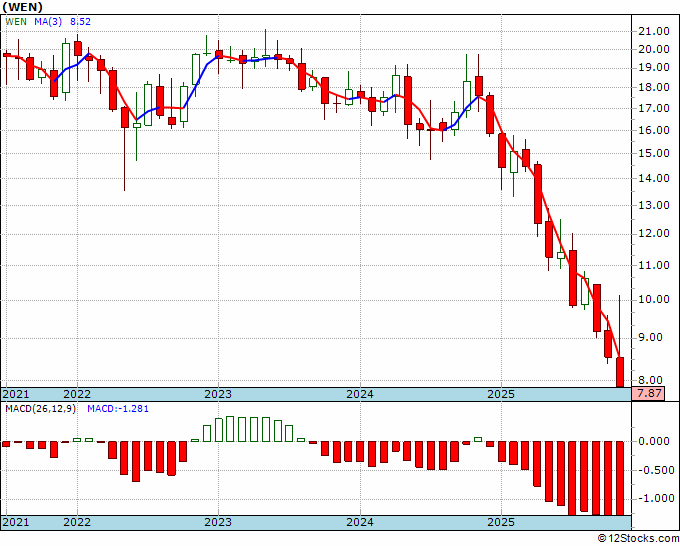Click the 12.00 price axis label
The image size is (680, 546).
pyautogui.click(x=654, y=234)
